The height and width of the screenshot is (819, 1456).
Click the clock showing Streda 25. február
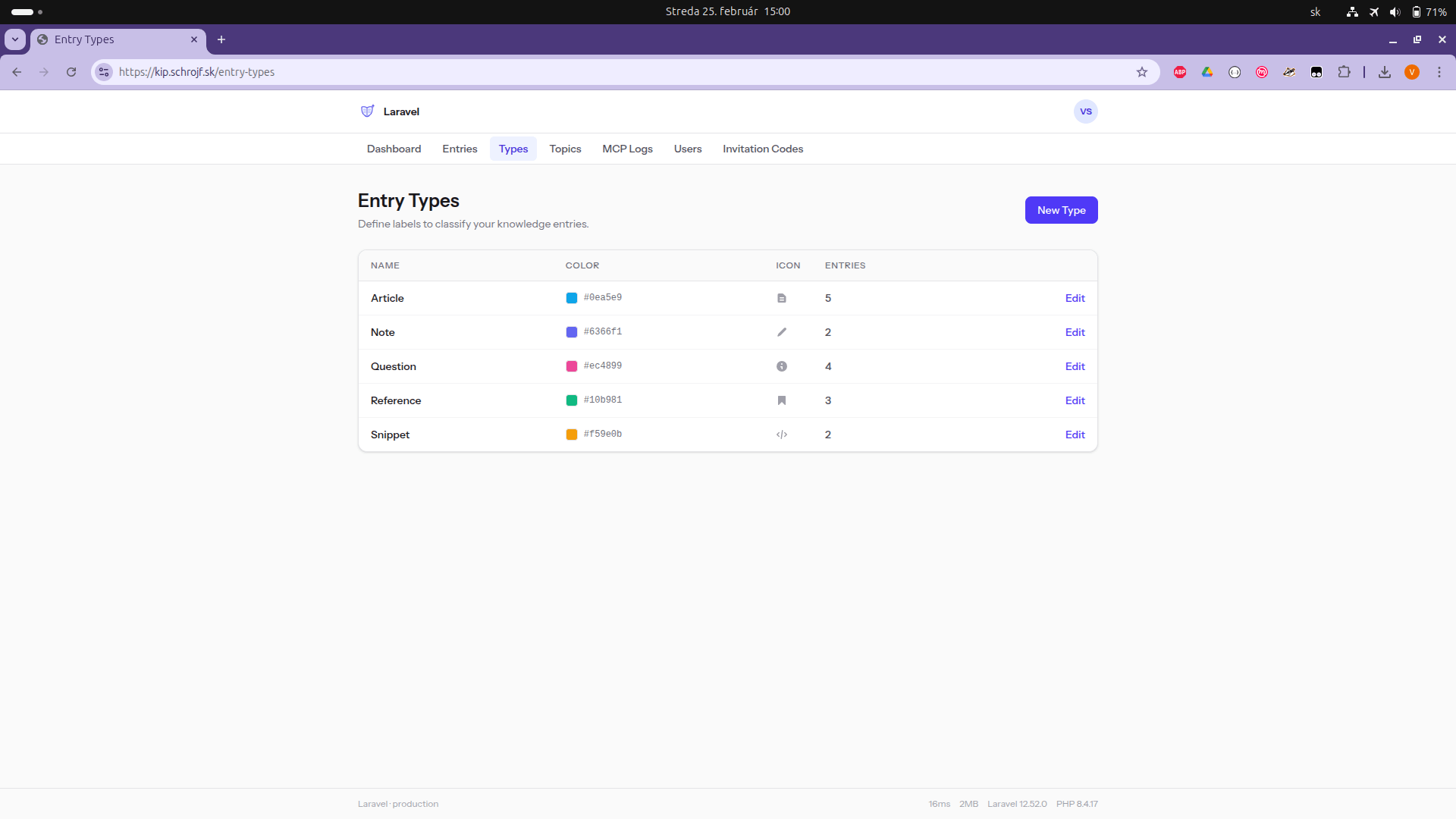(x=727, y=11)
